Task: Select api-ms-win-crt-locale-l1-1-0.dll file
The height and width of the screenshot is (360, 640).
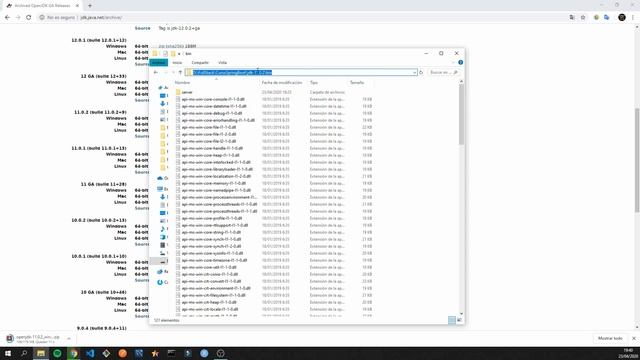Action: pyautogui.click(x=210, y=309)
